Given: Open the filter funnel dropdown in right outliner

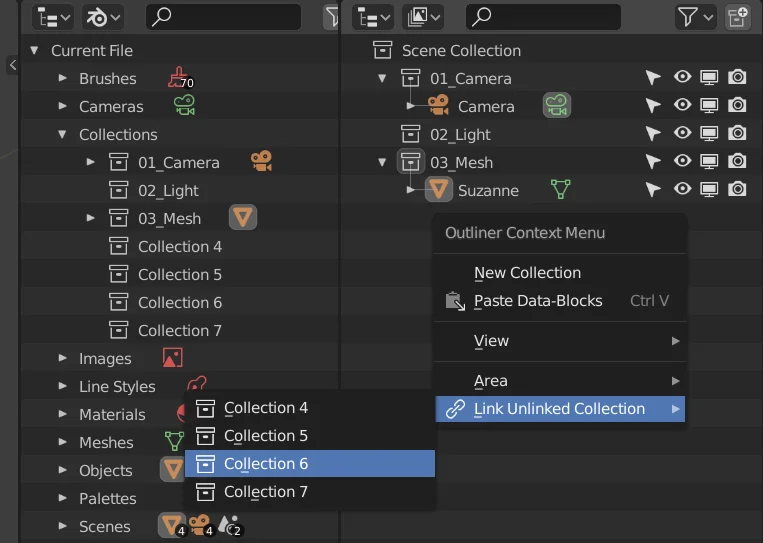Looking at the screenshot, I should point(695,17).
